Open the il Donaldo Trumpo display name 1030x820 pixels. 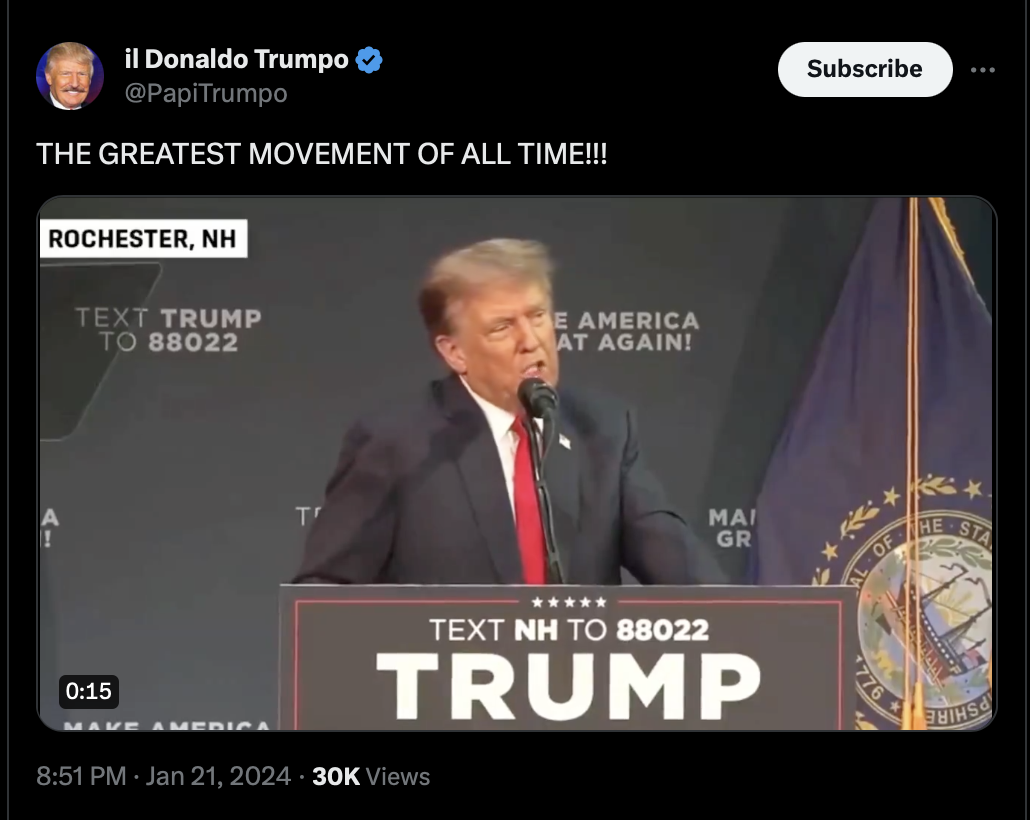(x=236, y=59)
